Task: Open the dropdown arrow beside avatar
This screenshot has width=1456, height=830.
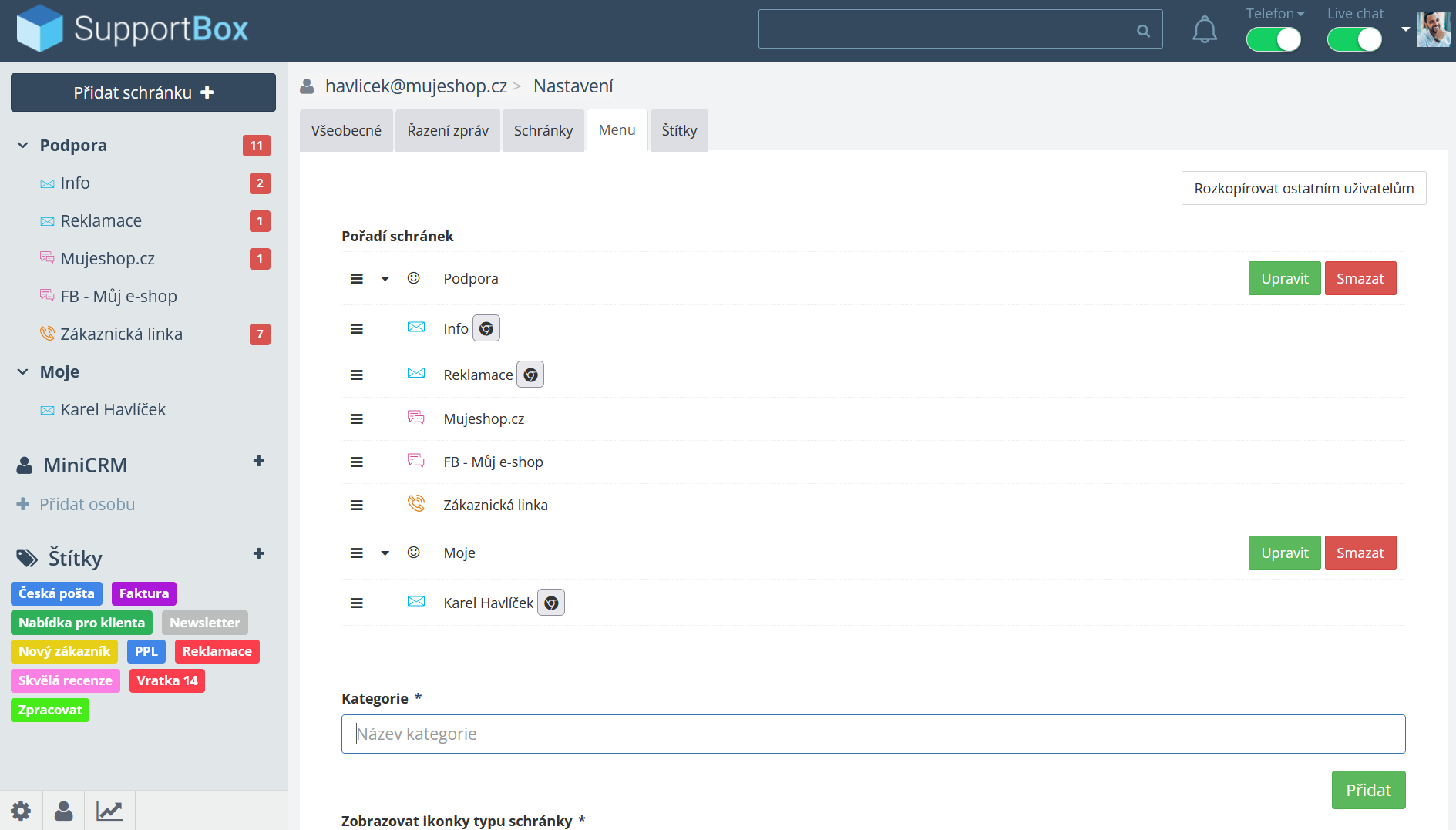Action: [1406, 29]
